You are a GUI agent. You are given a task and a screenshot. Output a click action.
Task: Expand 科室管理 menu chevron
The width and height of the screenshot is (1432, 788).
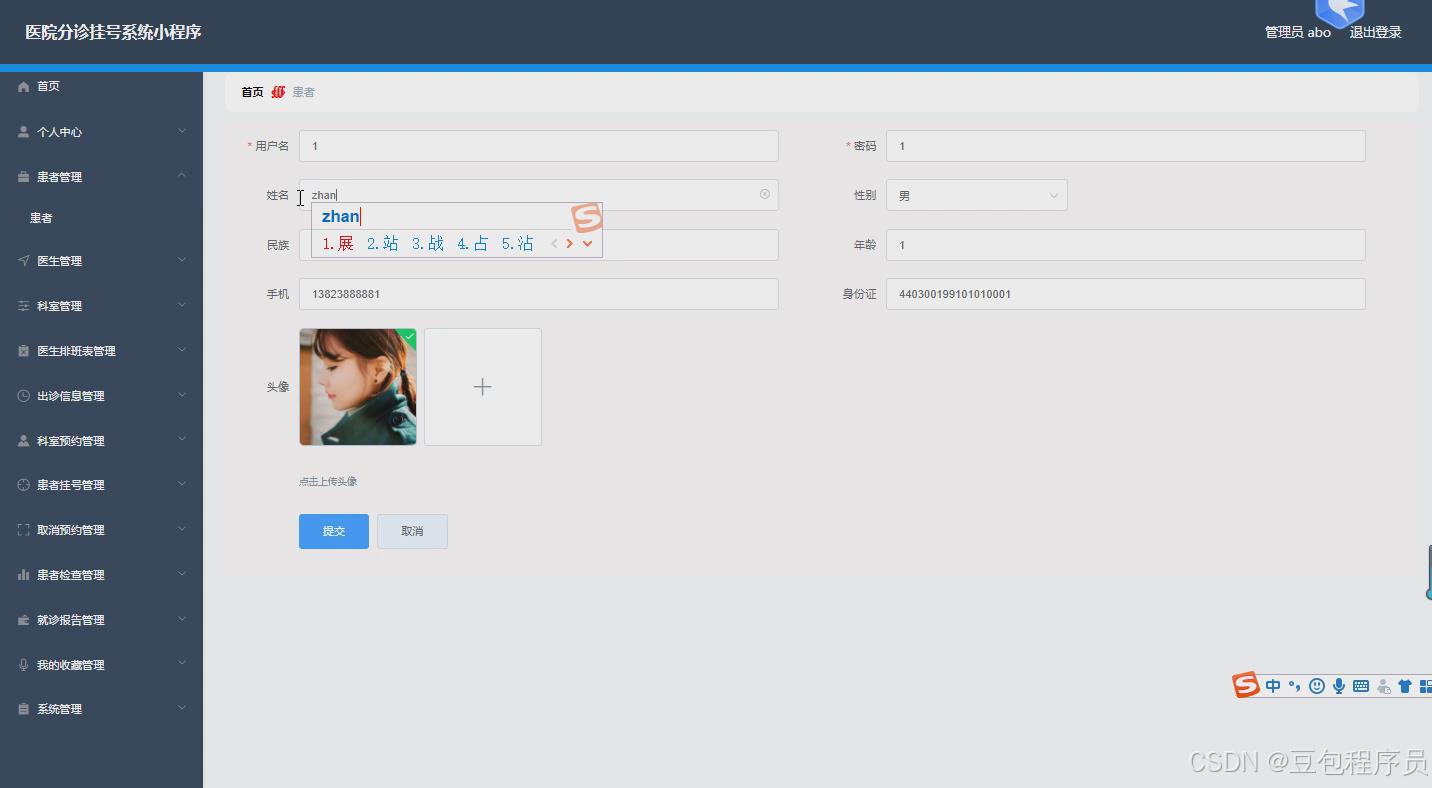click(182, 305)
